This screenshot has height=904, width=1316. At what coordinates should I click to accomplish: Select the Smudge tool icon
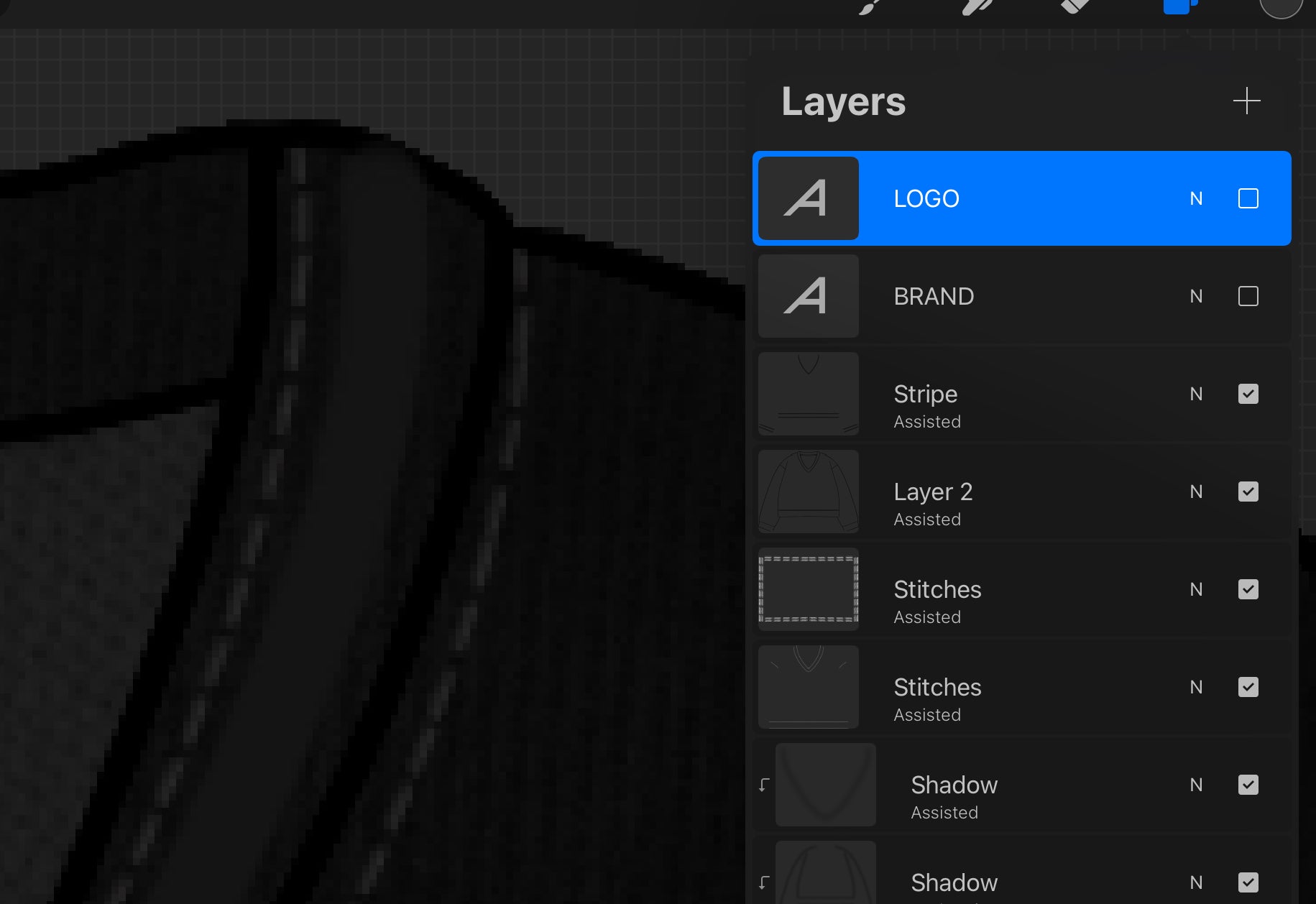coord(976,6)
